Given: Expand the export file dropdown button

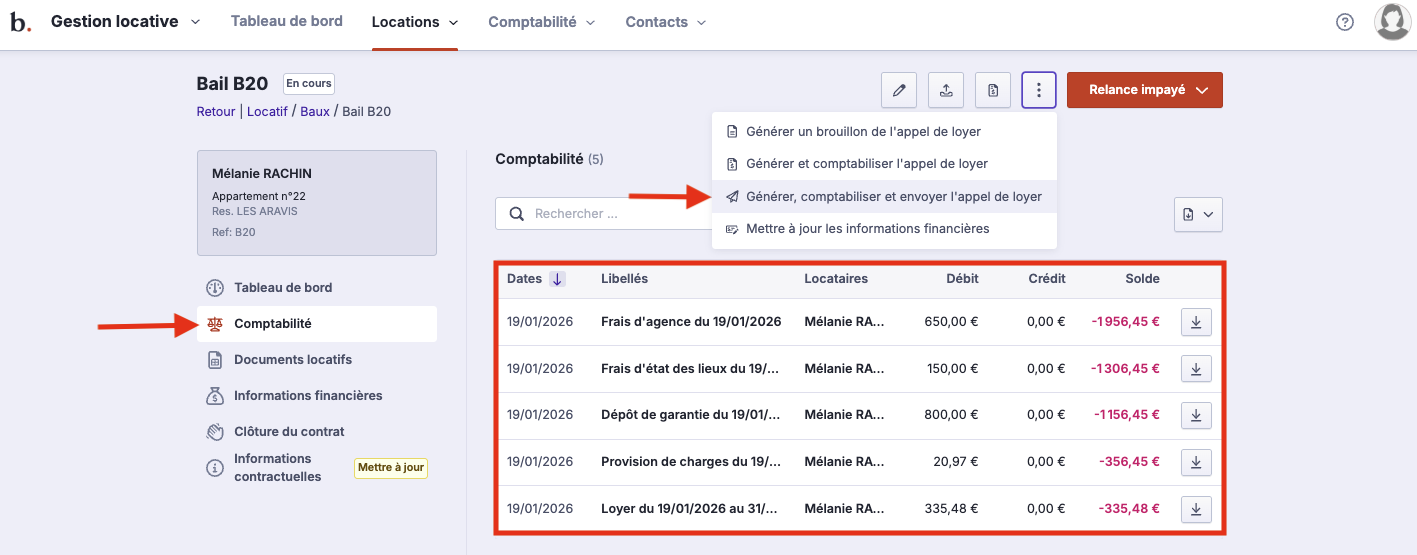Looking at the screenshot, I should click(1198, 214).
